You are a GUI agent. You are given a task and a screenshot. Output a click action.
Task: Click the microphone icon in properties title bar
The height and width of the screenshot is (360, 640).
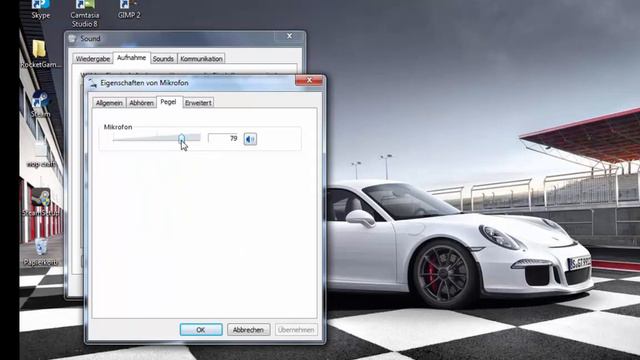coord(93,83)
